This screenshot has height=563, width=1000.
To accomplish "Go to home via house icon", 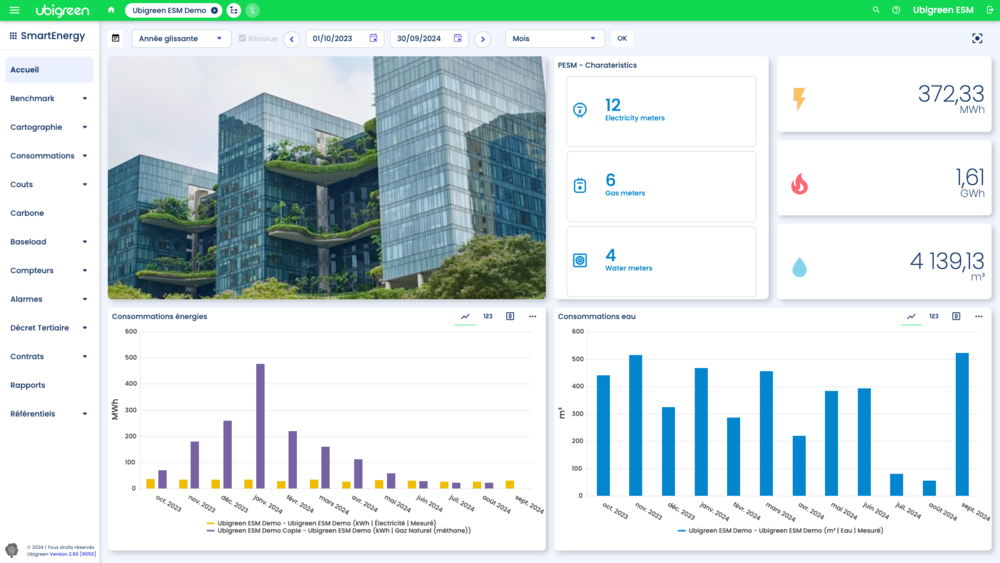I will 111,10.
